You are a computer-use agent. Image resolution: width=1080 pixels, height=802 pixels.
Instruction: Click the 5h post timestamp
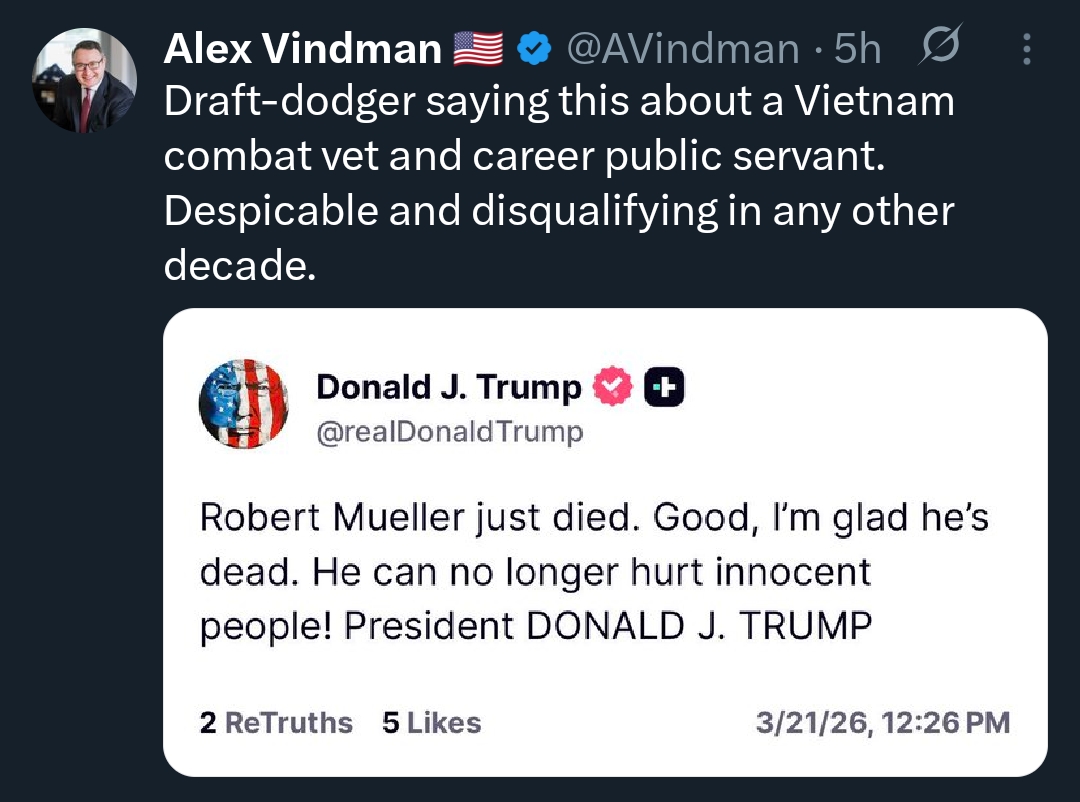[858, 47]
